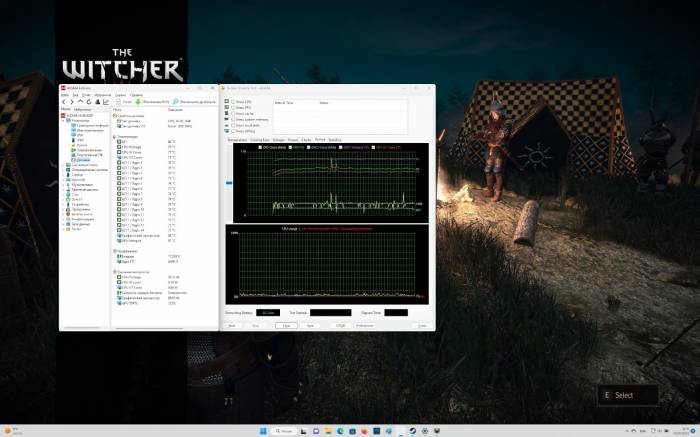Click the E Select game prompt
This screenshot has width=700, height=437.
[x=628, y=395]
